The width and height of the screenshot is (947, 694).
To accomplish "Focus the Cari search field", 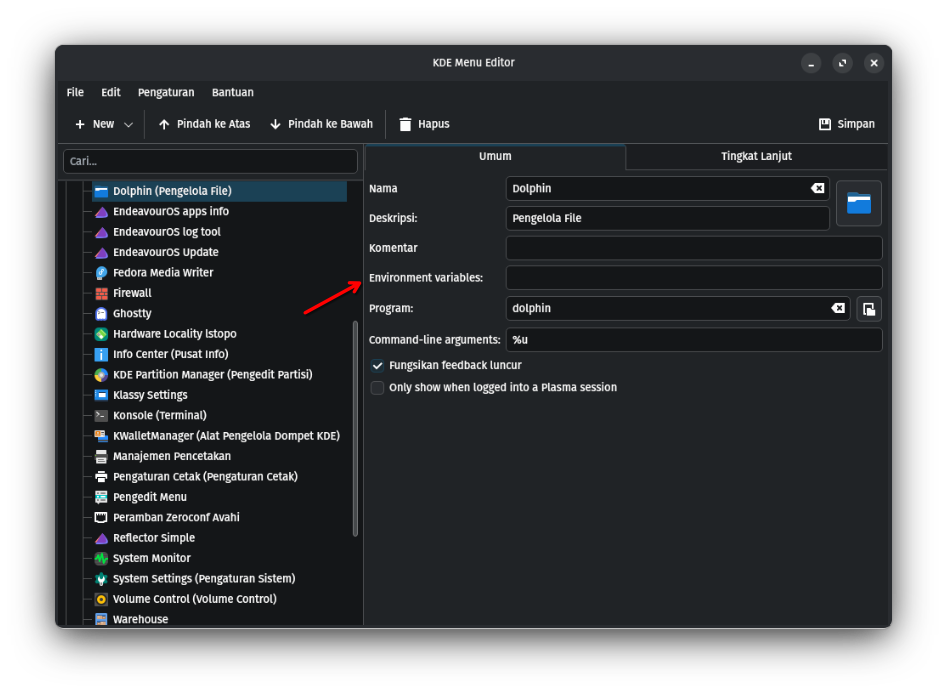I will [210, 161].
